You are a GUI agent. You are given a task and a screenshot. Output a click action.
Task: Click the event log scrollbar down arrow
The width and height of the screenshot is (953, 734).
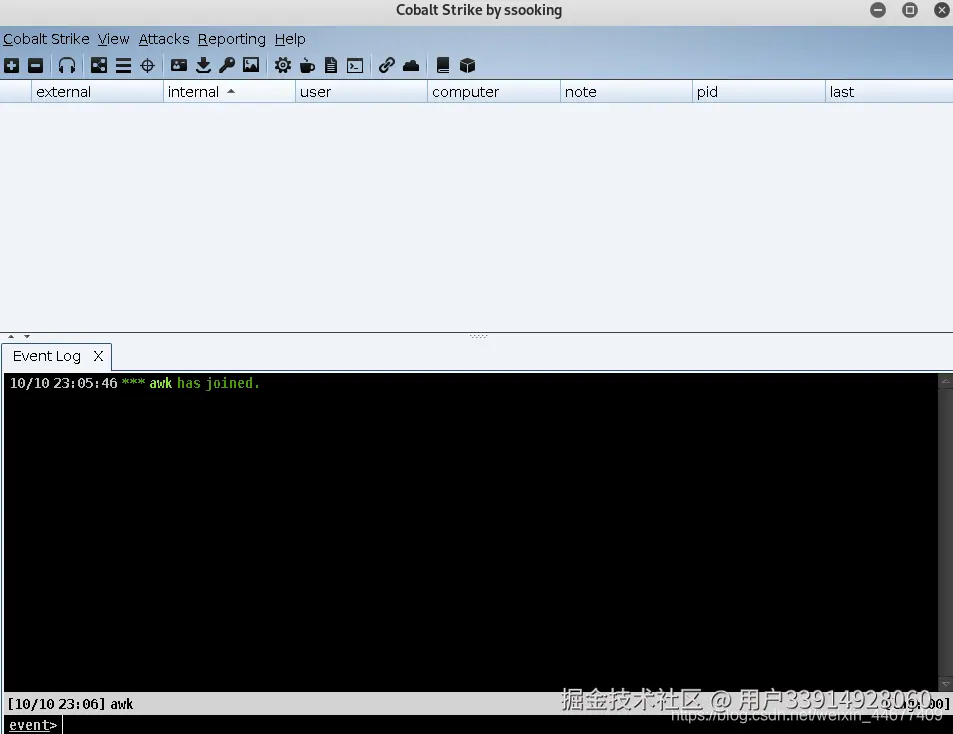(945, 684)
